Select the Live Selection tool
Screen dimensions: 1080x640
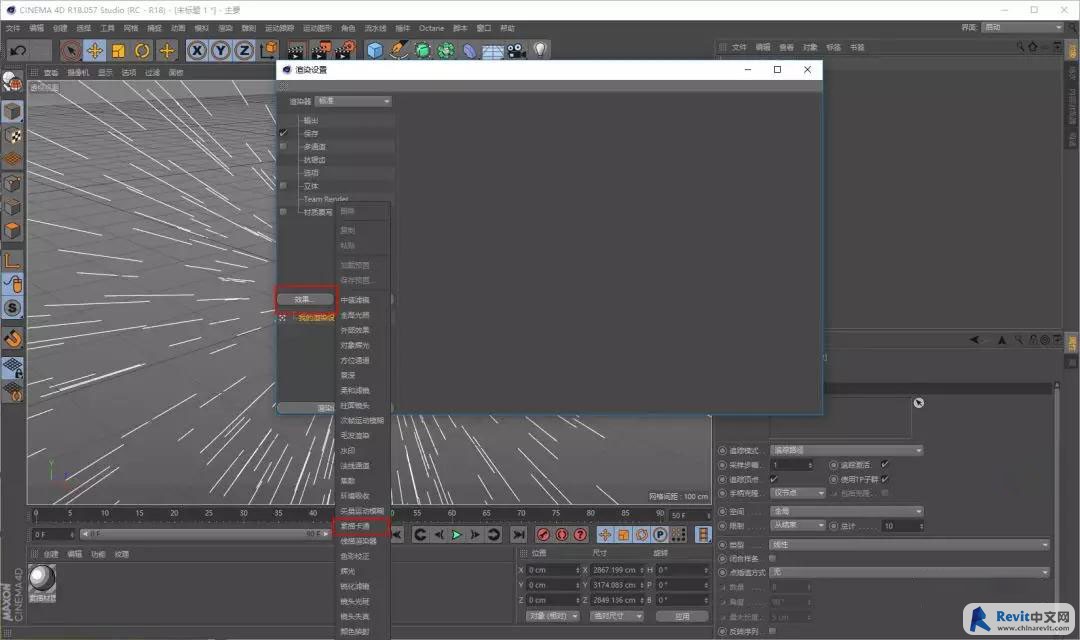coord(70,50)
